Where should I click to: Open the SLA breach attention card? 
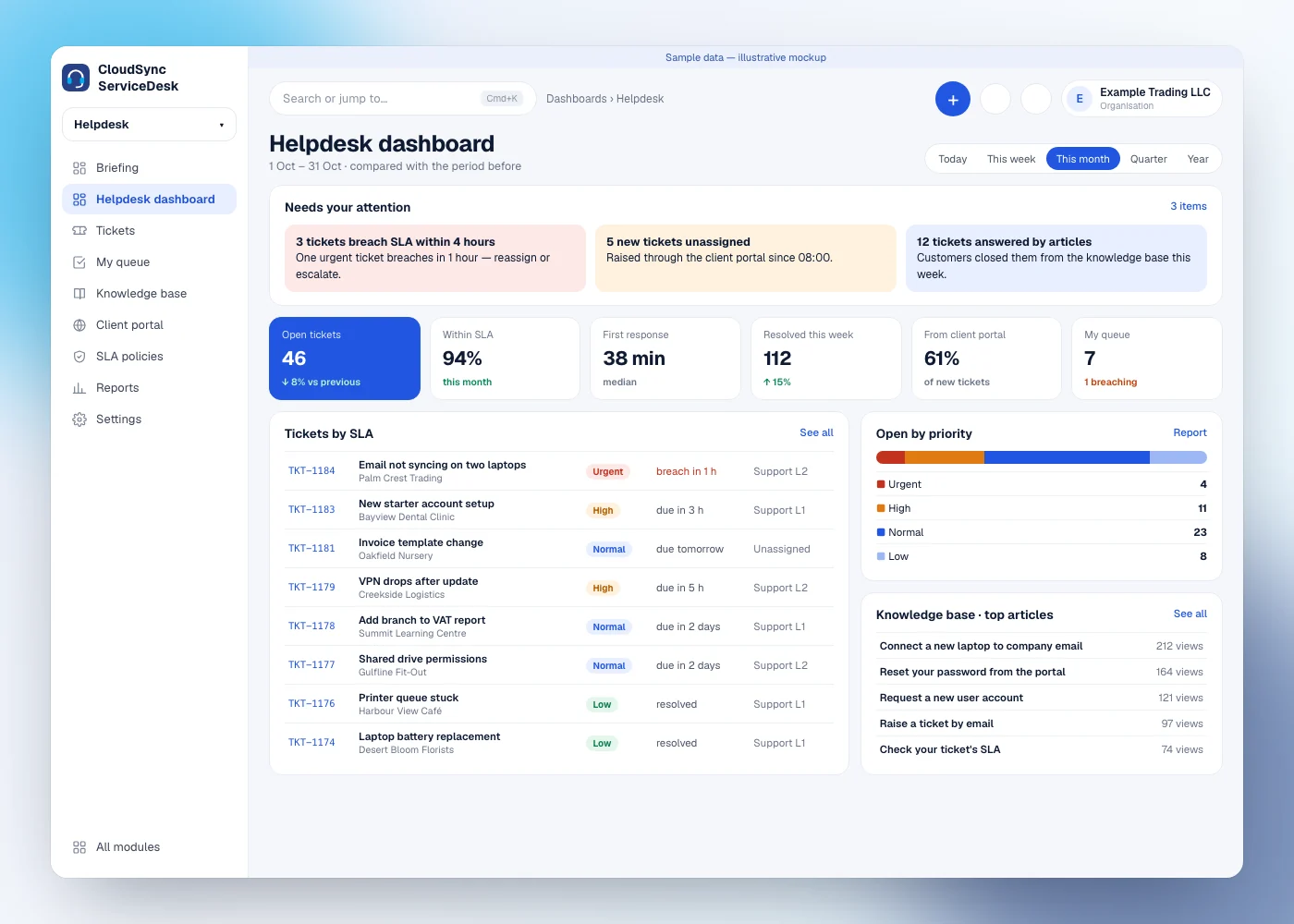435,259
